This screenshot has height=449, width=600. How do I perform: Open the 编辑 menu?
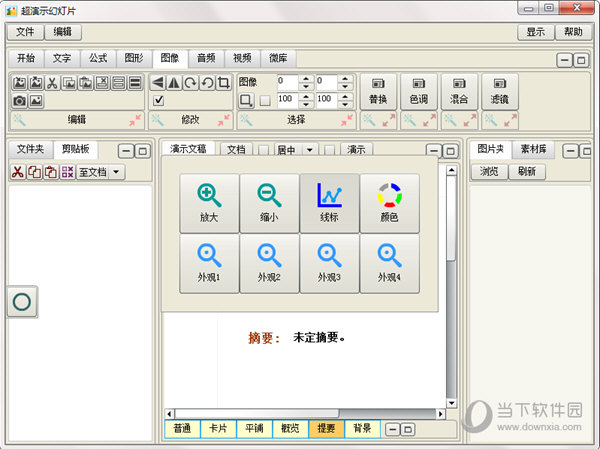(x=63, y=32)
